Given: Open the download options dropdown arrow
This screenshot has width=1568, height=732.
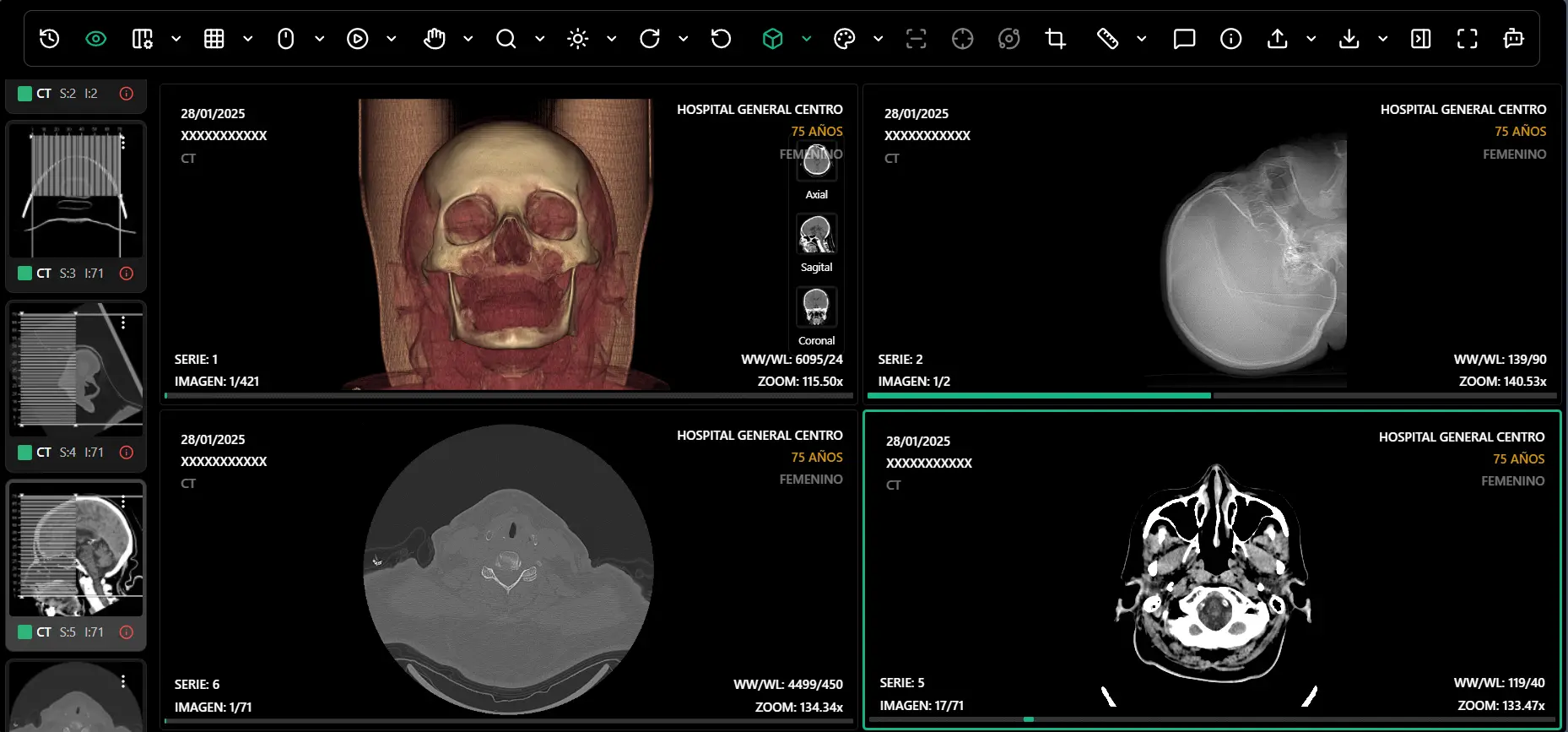Looking at the screenshot, I should pyautogui.click(x=1383, y=39).
